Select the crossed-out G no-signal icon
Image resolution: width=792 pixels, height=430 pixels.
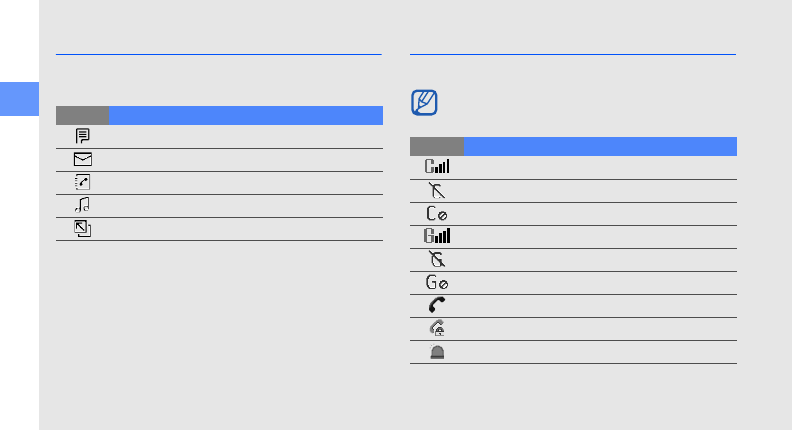pyautogui.click(x=437, y=259)
